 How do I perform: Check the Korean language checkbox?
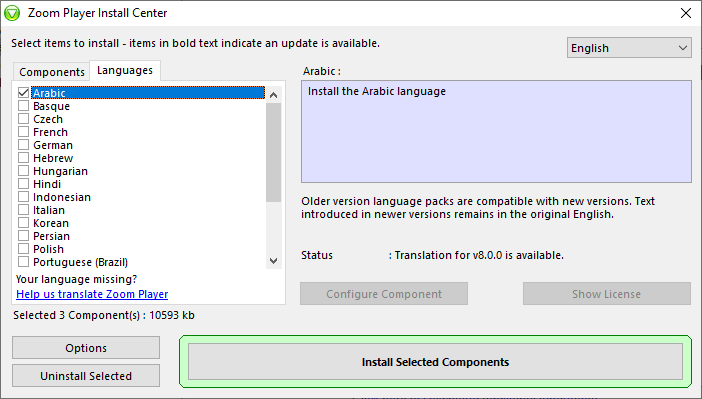[x=23, y=223]
